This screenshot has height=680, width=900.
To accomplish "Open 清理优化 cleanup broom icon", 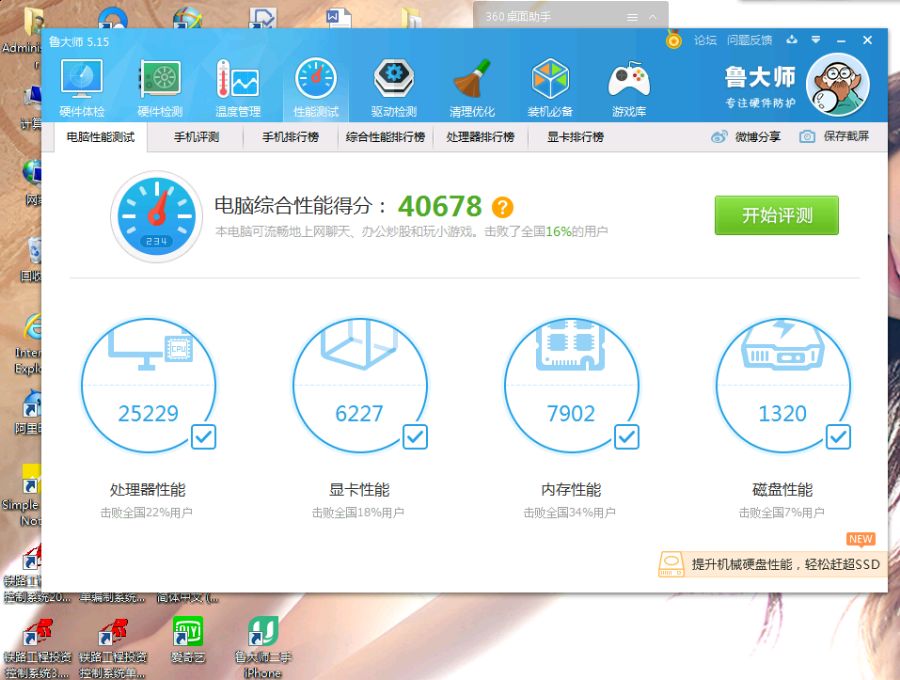I will pos(472,88).
